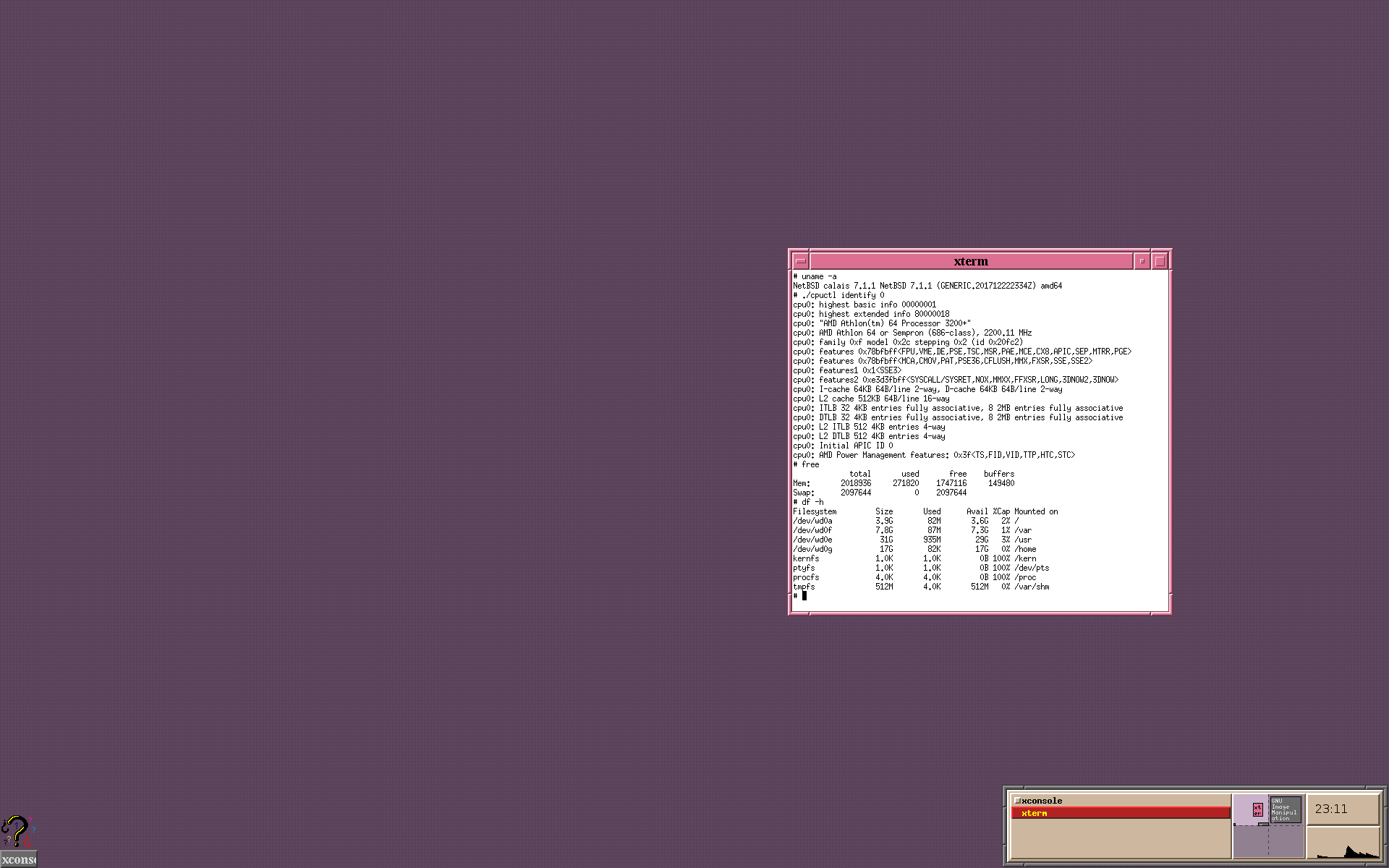Click the small gray mini window in pager
The image size is (1389, 868).
tap(1263, 824)
